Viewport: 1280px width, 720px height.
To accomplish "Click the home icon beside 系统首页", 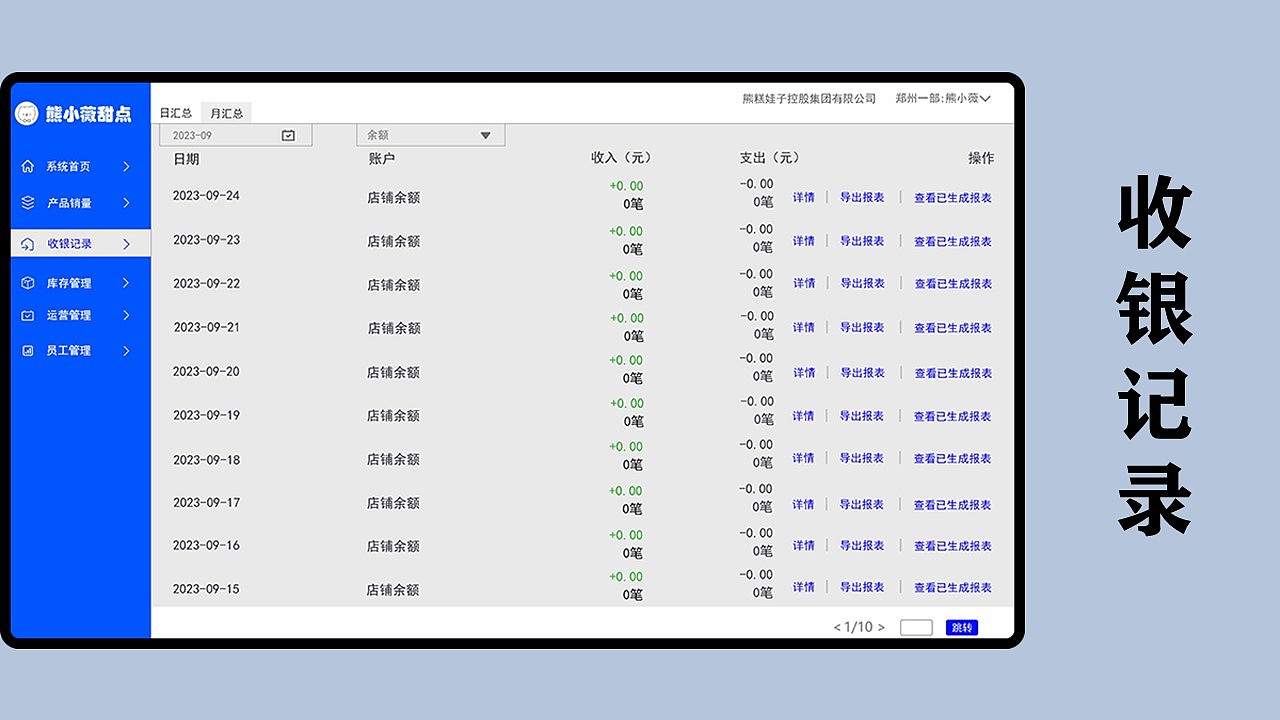I will (28, 167).
